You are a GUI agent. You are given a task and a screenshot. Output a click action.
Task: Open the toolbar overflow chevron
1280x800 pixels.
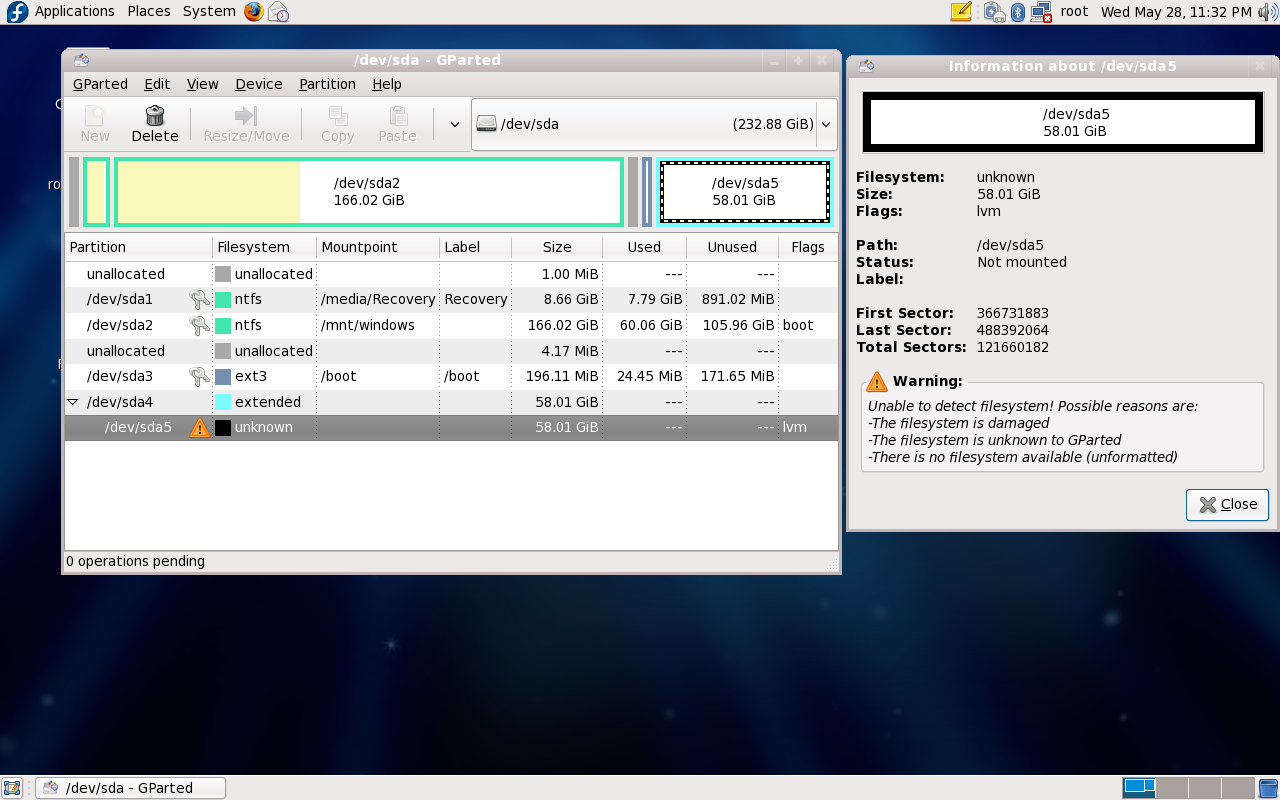pos(454,125)
